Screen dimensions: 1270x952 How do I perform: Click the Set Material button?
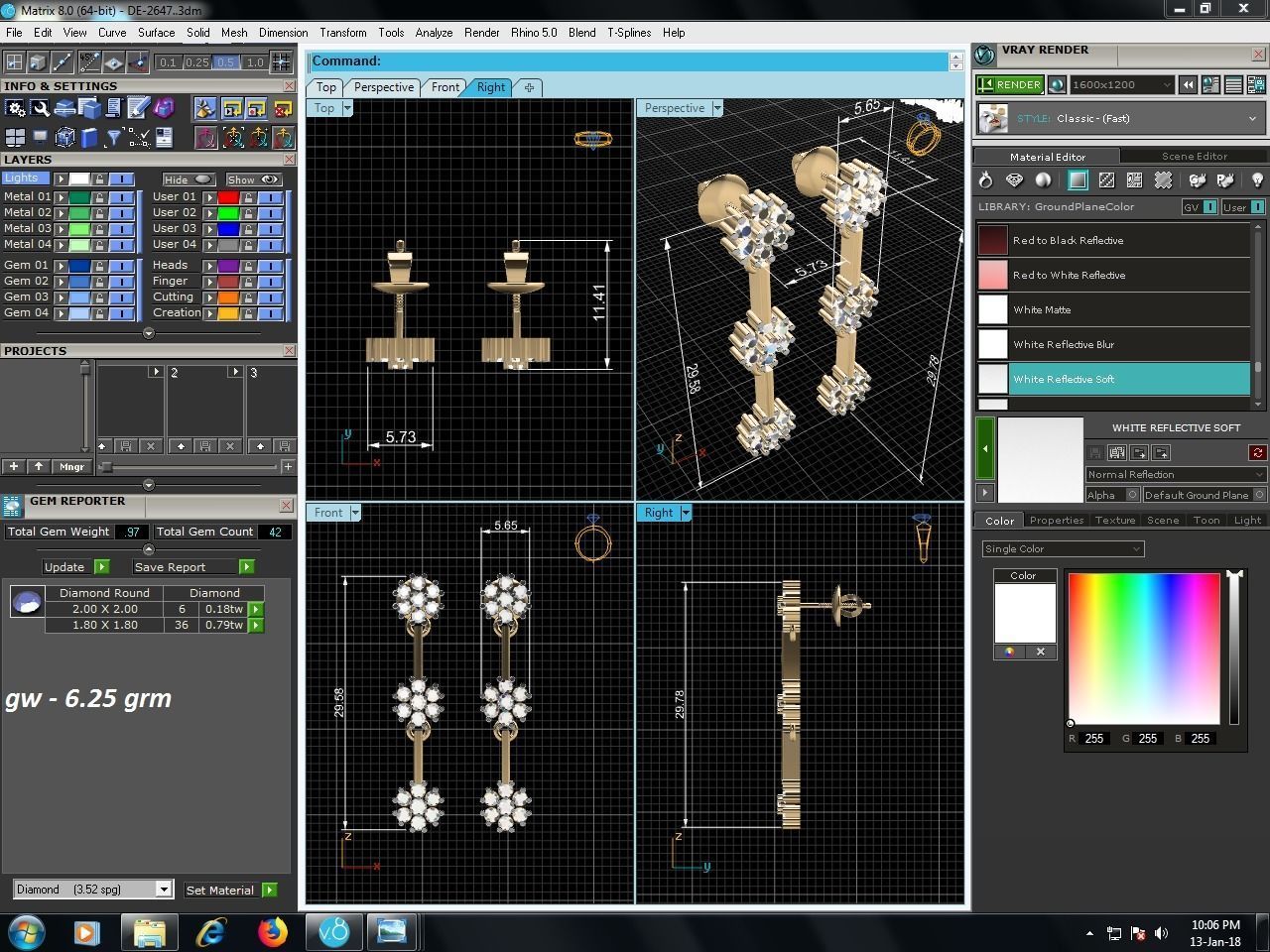[230, 891]
